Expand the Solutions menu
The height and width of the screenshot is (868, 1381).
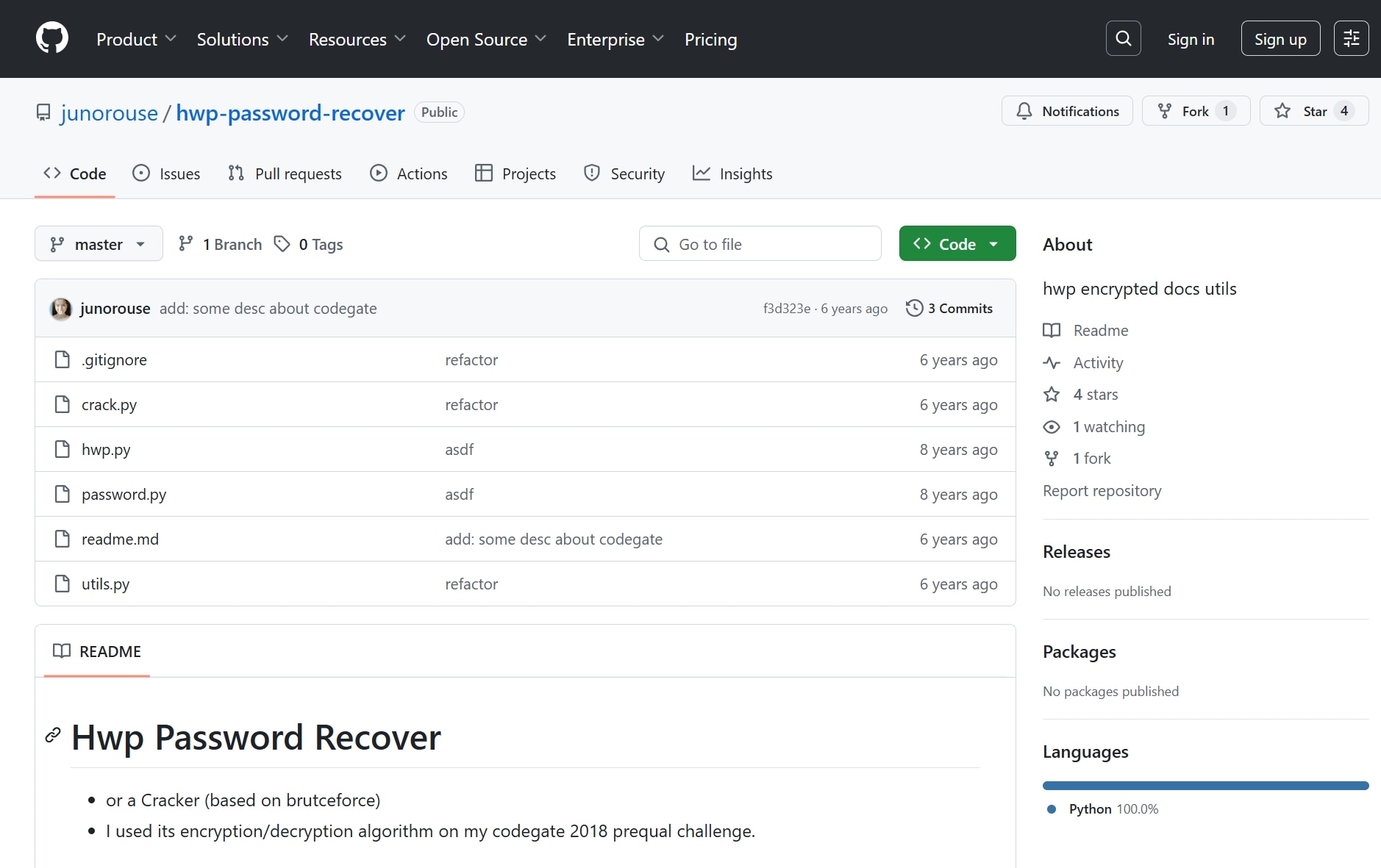coord(242,39)
